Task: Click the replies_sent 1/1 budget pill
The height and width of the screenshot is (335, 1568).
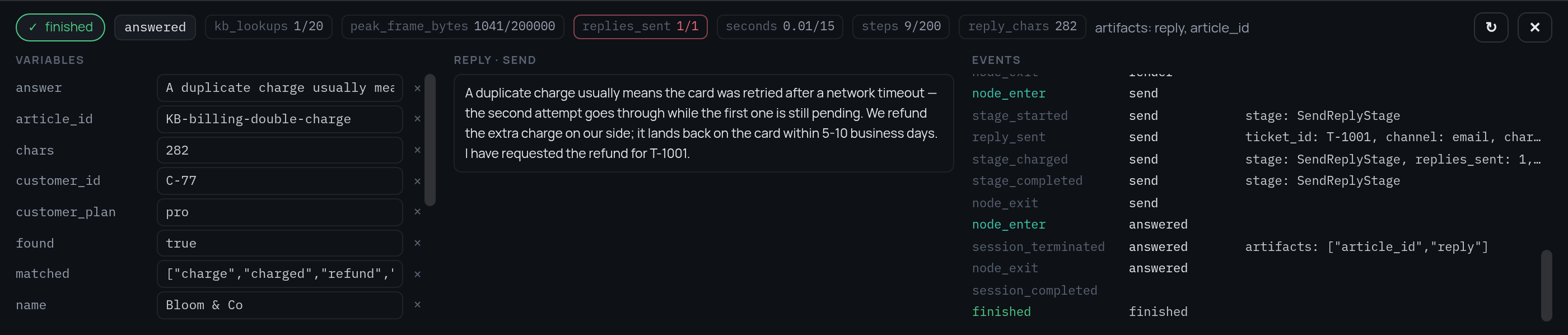Action: point(640,27)
